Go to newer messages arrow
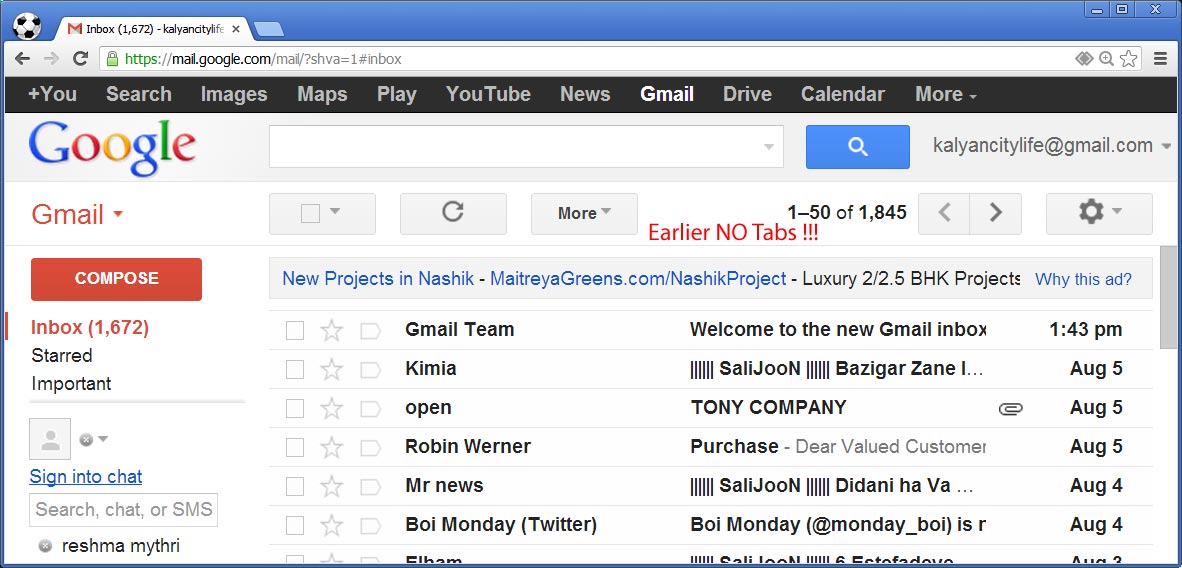Viewport: 1182px width, 568px height. tap(944, 213)
